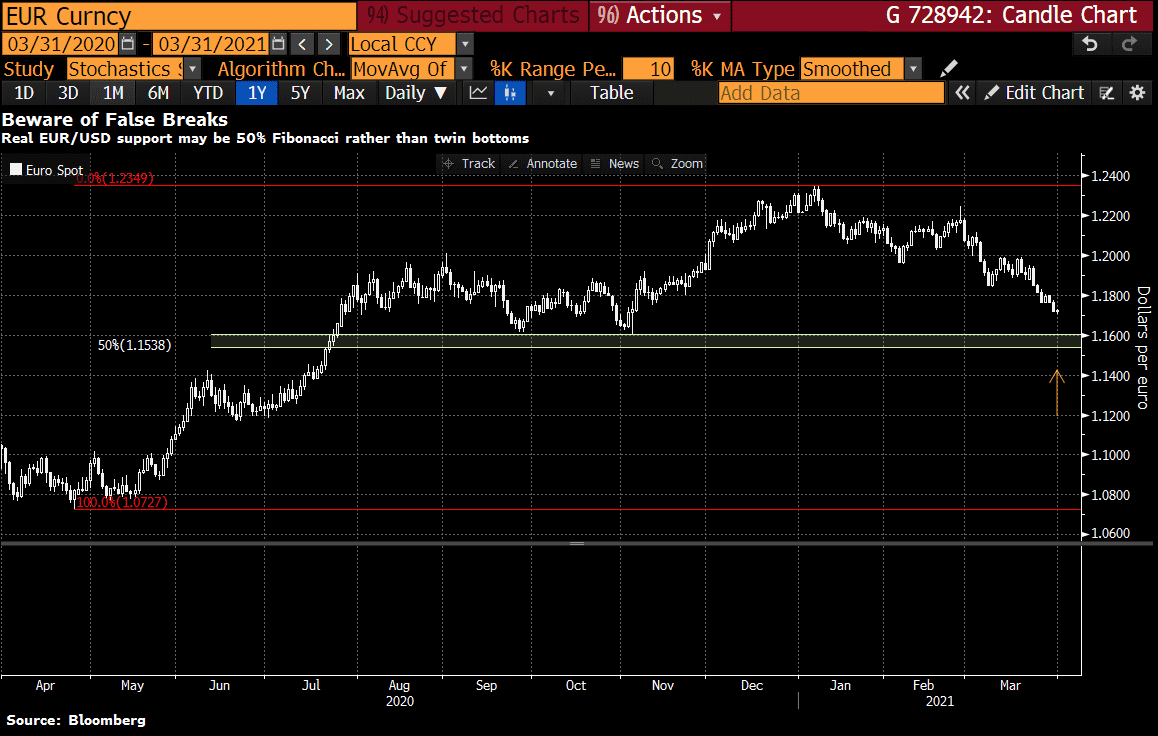Click the %K MA Type label
The height and width of the screenshot is (736, 1158).
coord(742,69)
